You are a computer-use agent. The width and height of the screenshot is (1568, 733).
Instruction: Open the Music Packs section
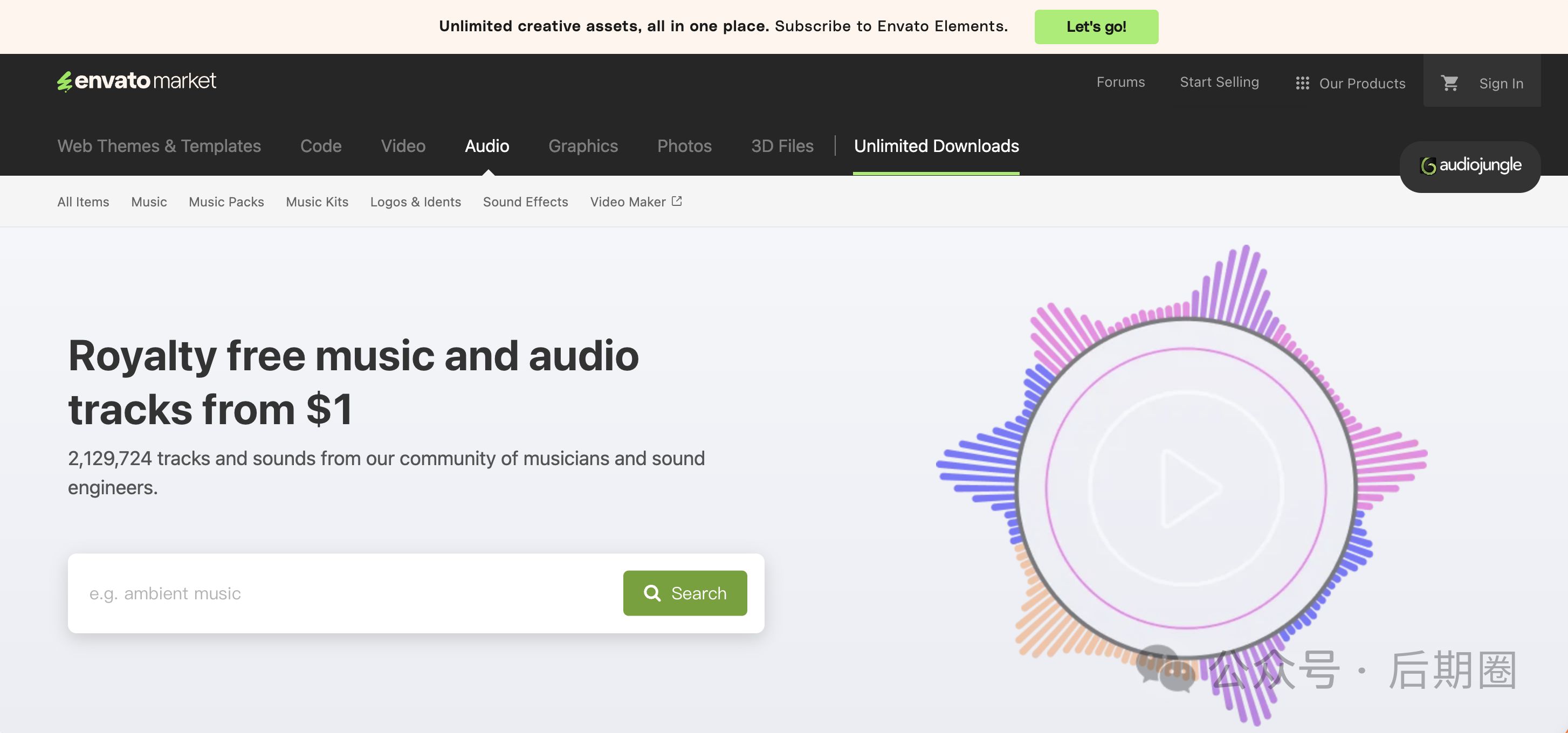point(226,202)
